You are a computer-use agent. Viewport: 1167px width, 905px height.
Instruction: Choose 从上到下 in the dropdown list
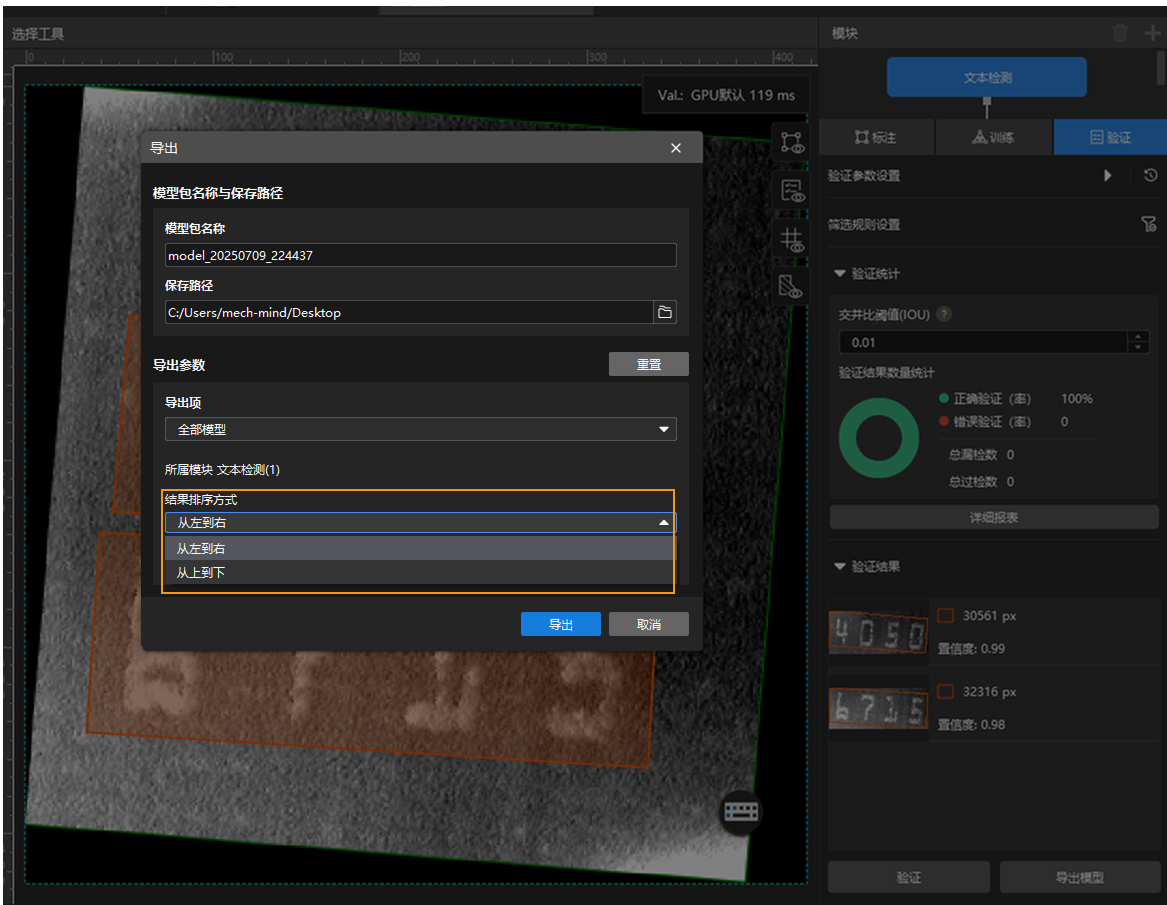pyautogui.click(x=421, y=572)
